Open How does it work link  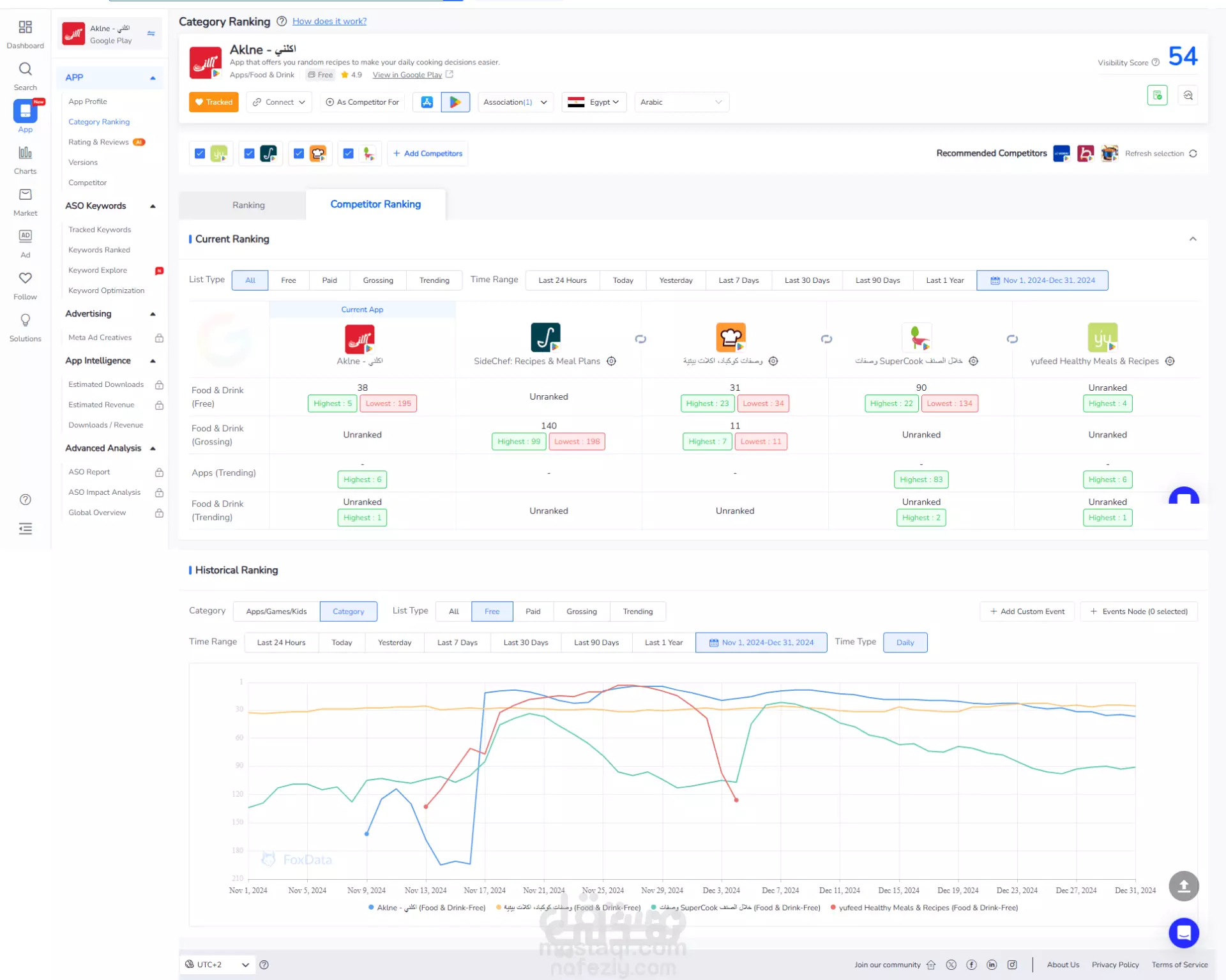pyautogui.click(x=329, y=21)
